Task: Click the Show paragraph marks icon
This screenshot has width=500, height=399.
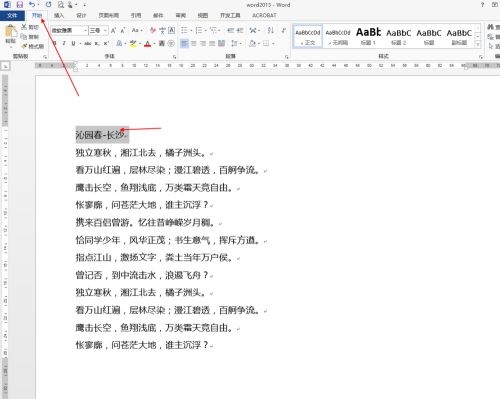Action: 284,30
